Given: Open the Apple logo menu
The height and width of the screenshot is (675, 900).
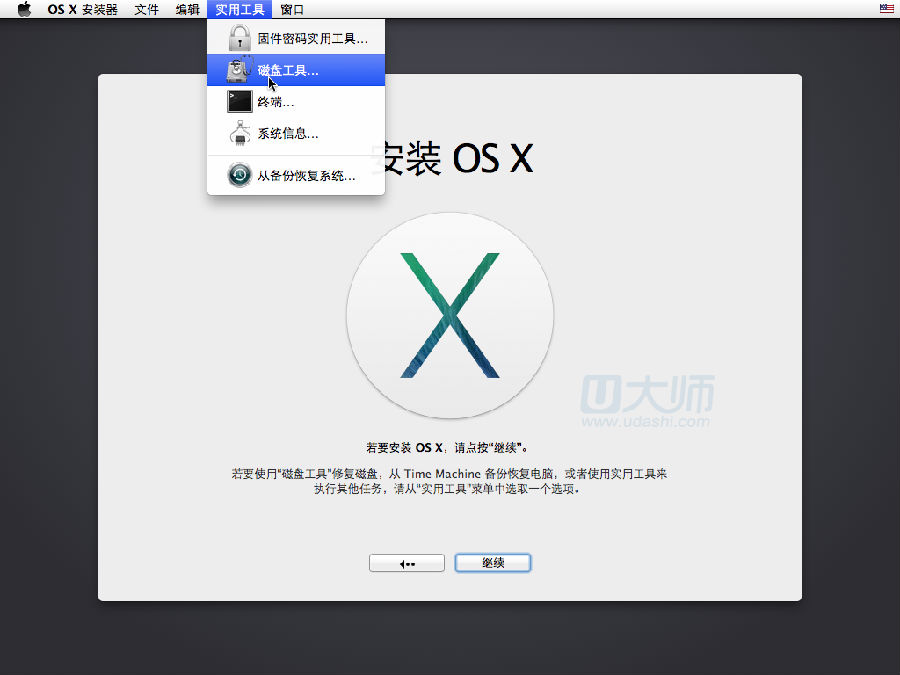Looking at the screenshot, I should click(24, 9).
